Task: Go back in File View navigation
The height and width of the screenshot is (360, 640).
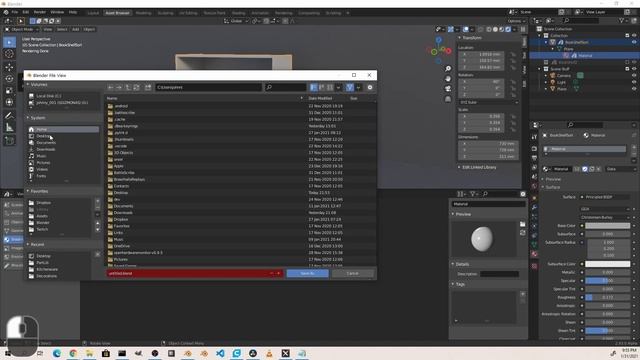Action: coord(110,87)
